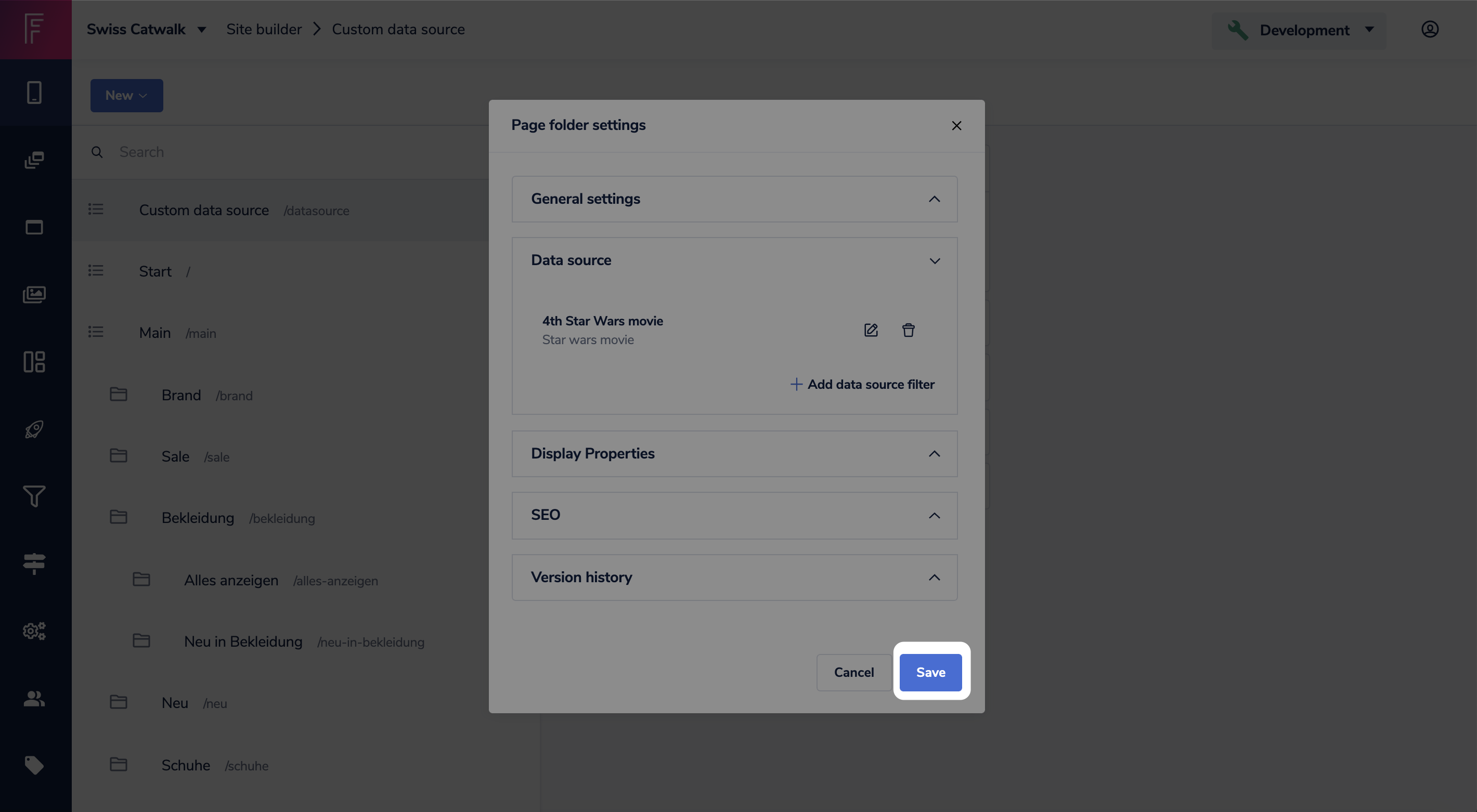The image size is (1477, 812).
Task: Add data source filter
Action: point(862,384)
